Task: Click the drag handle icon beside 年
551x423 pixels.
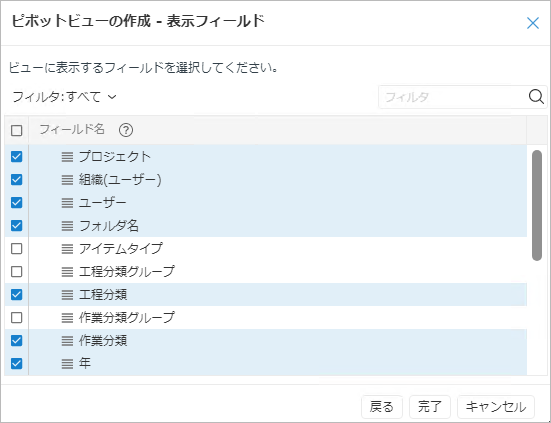Action: click(67, 364)
